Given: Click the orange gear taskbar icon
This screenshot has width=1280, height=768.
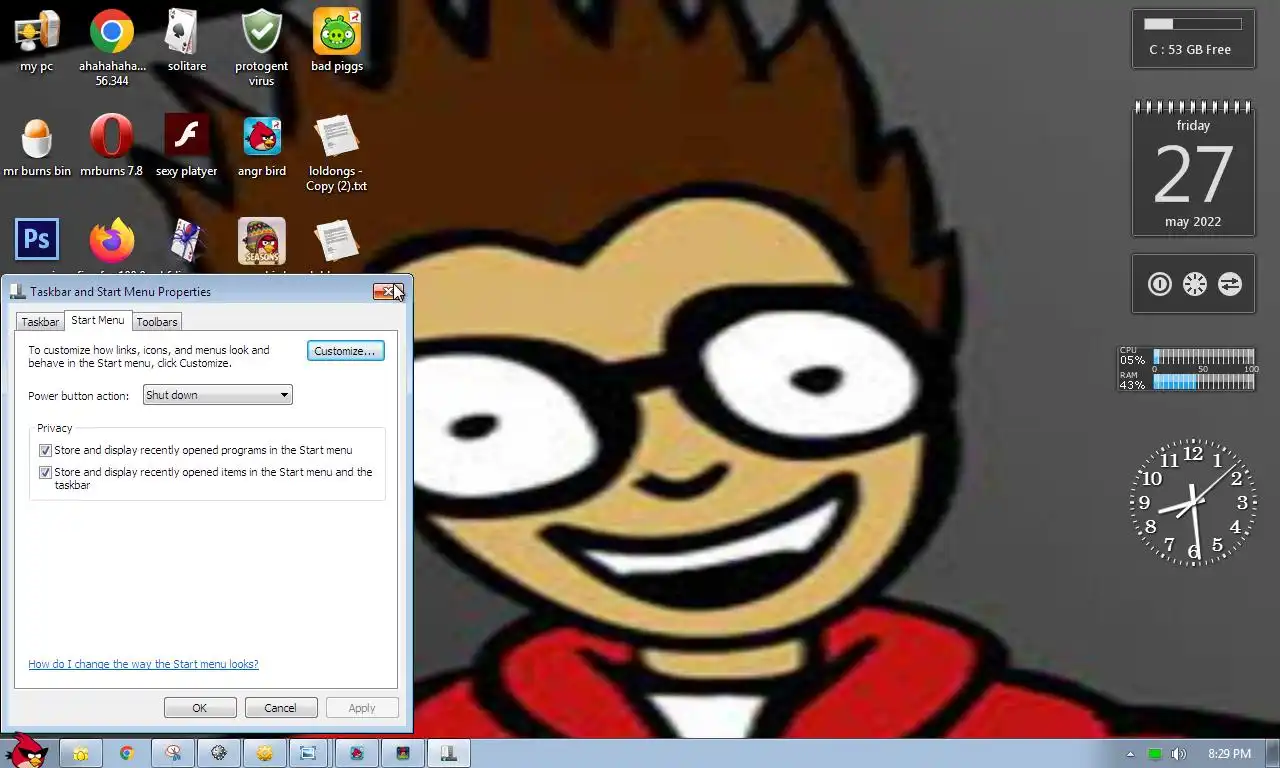Looking at the screenshot, I should click(x=265, y=753).
